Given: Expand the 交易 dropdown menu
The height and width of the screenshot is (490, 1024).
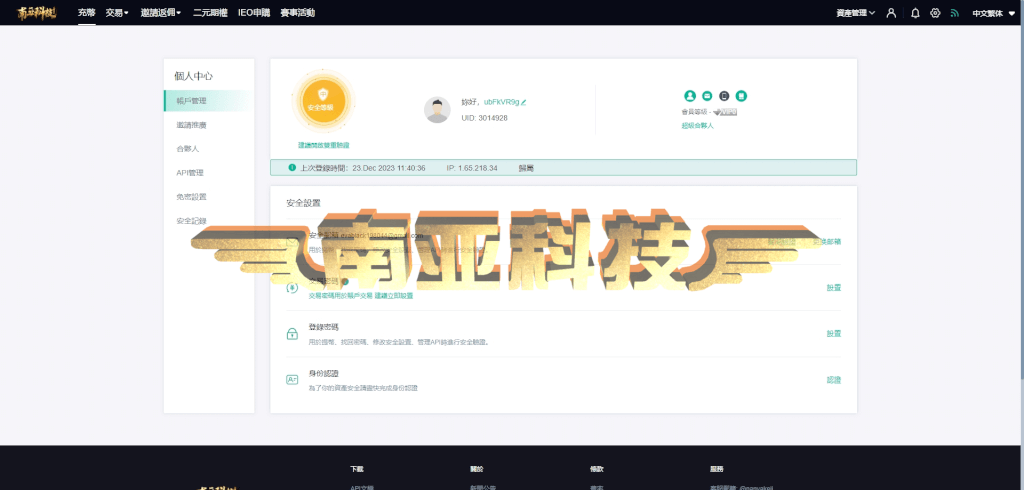Looking at the screenshot, I should pos(117,12).
